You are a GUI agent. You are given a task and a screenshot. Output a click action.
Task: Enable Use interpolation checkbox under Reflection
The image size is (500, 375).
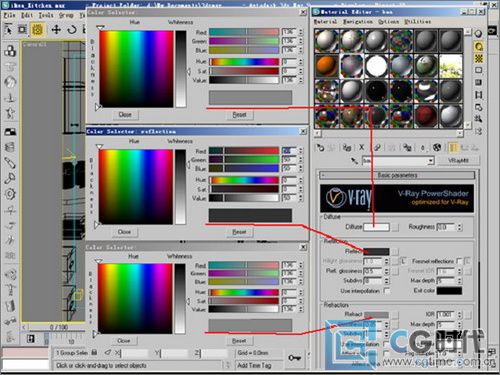tap(387, 291)
